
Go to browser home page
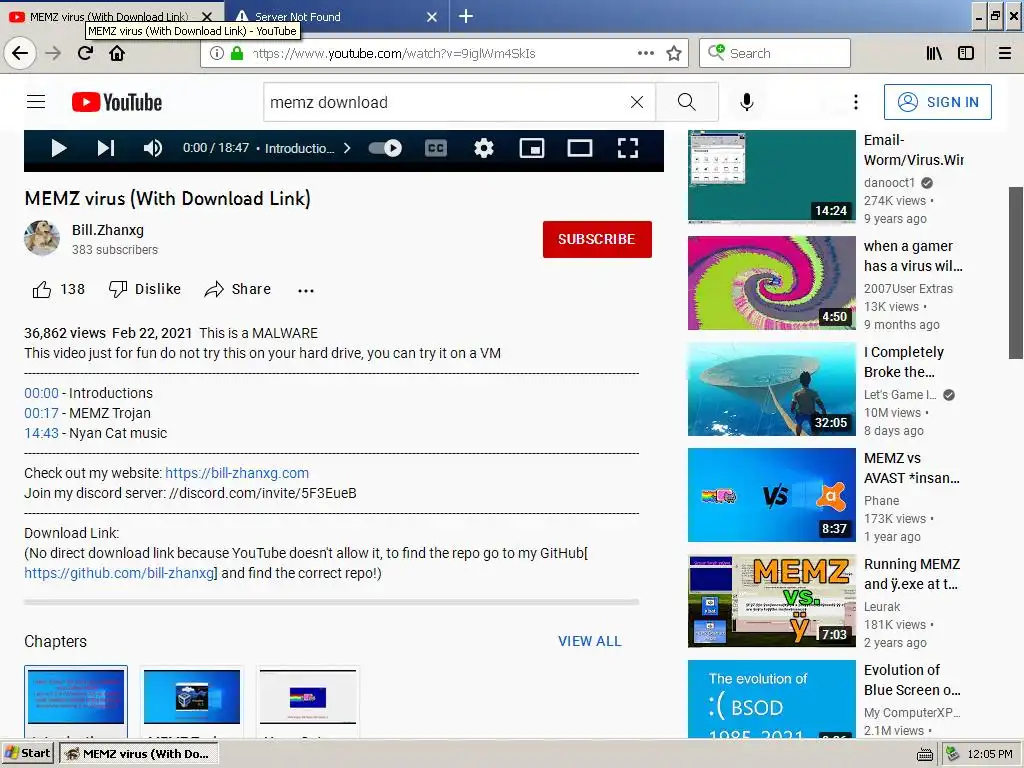pos(117,53)
